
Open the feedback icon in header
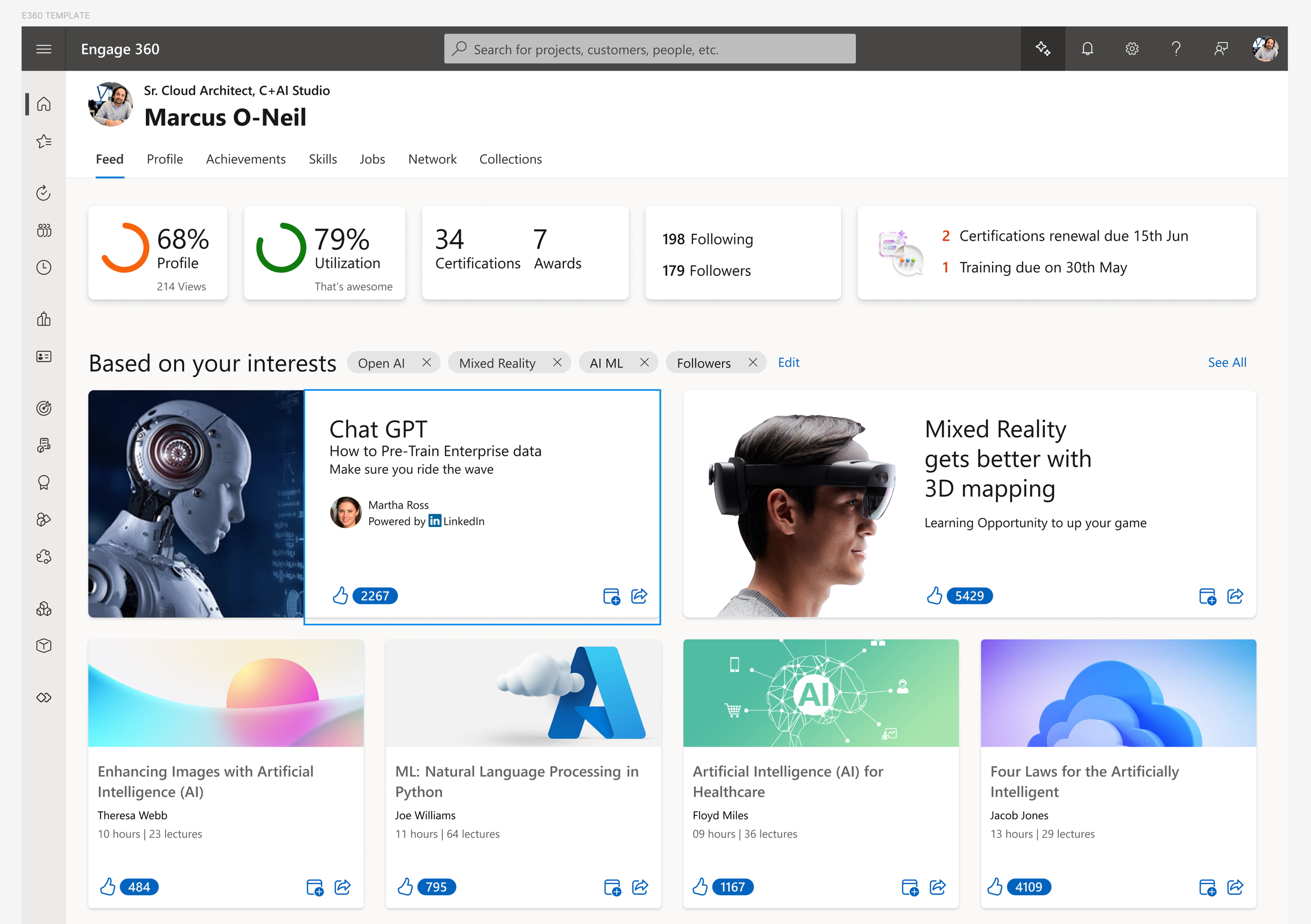[x=1221, y=49]
